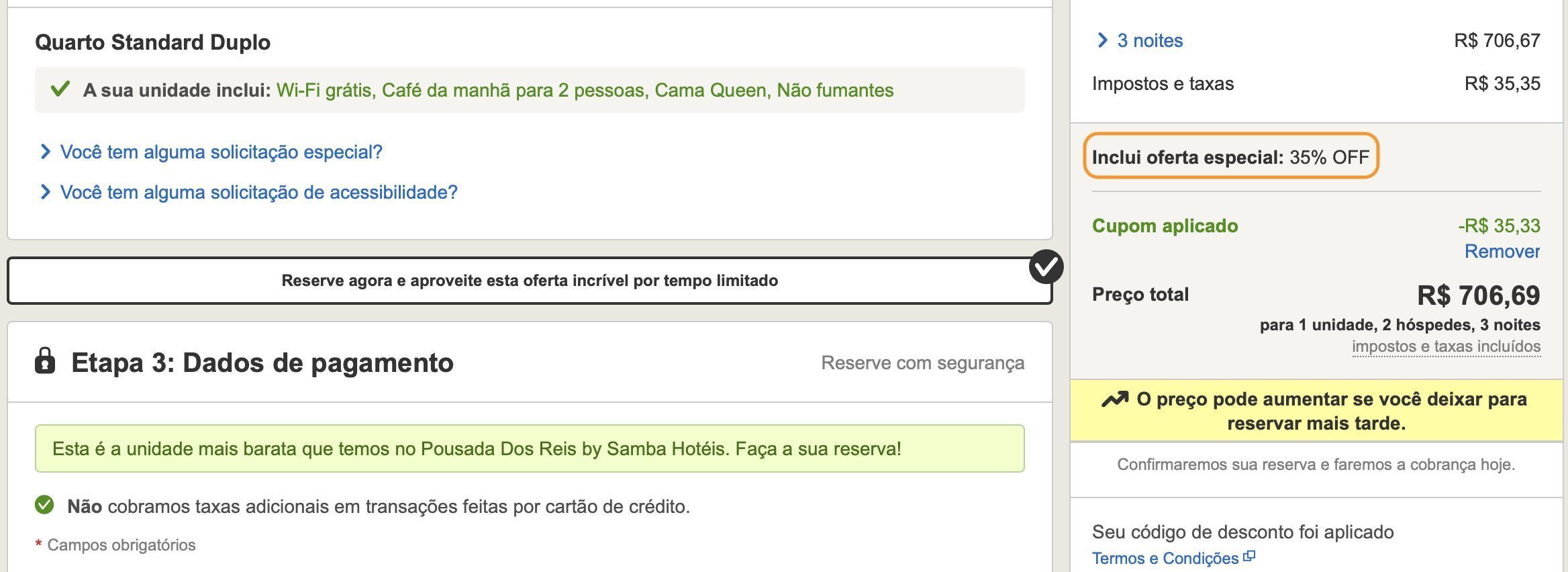Expand 'Você tem alguma solicitação especial?'
Image resolution: width=1568 pixels, height=572 pixels.
211,152
